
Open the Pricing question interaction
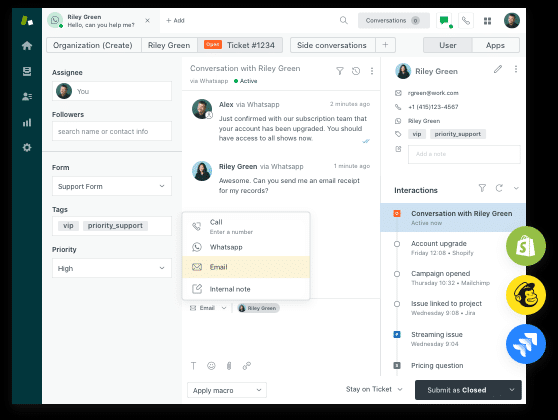(x=437, y=366)
